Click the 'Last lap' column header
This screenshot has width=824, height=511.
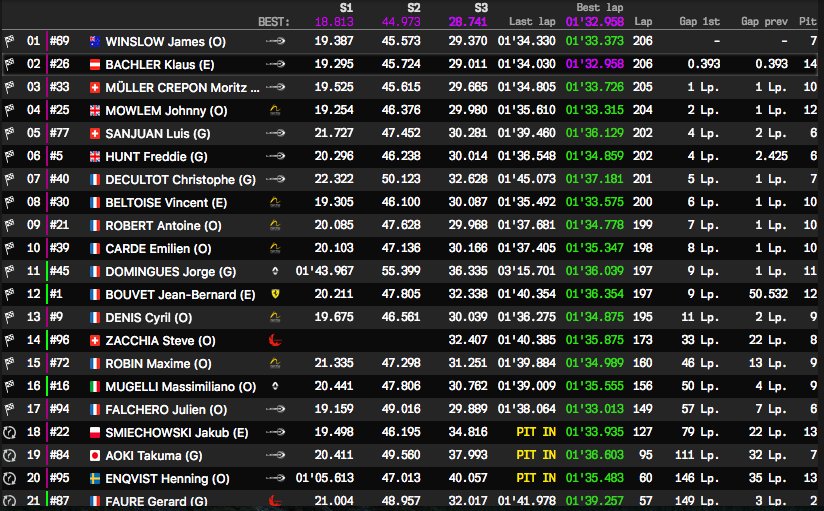click(x=532, y=22)
